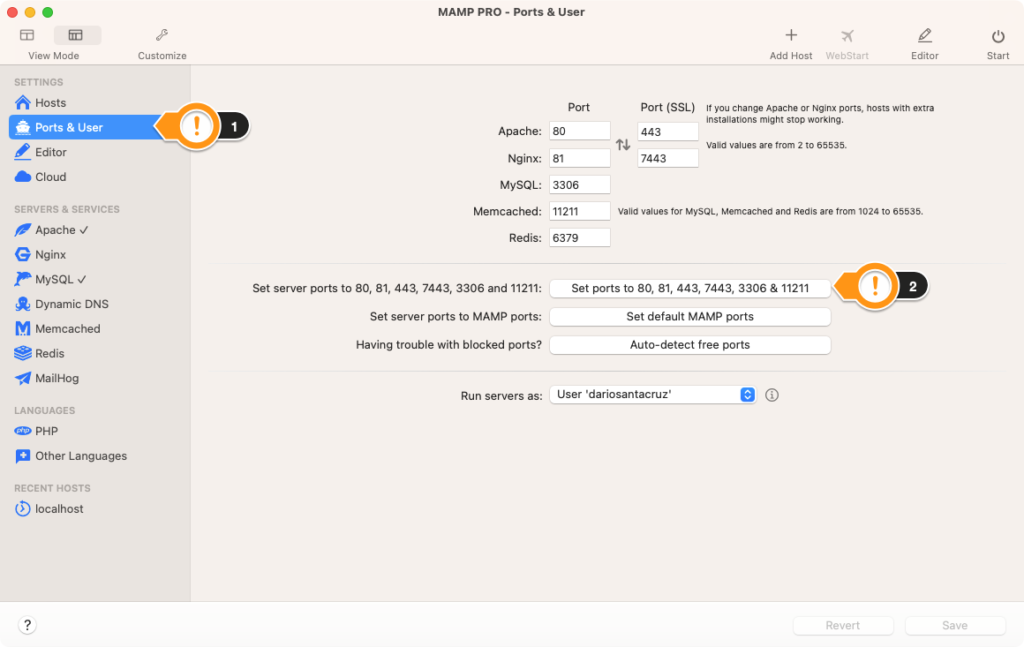The height and width of the screenshot is (647, 1024).
Task: Go to PHP language settings
Action: (46, 431)
